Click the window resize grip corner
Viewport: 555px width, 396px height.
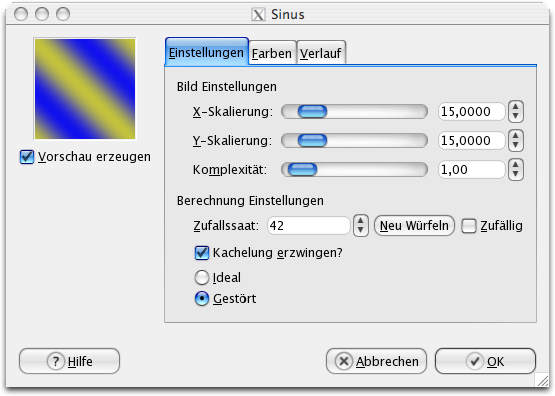(542, 380)
